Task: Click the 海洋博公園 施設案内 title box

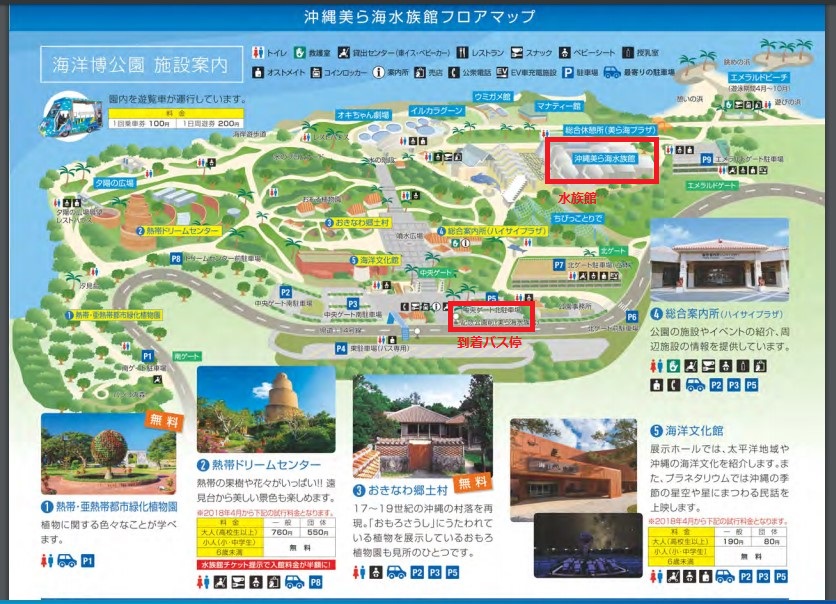Action: click(141, 65)
